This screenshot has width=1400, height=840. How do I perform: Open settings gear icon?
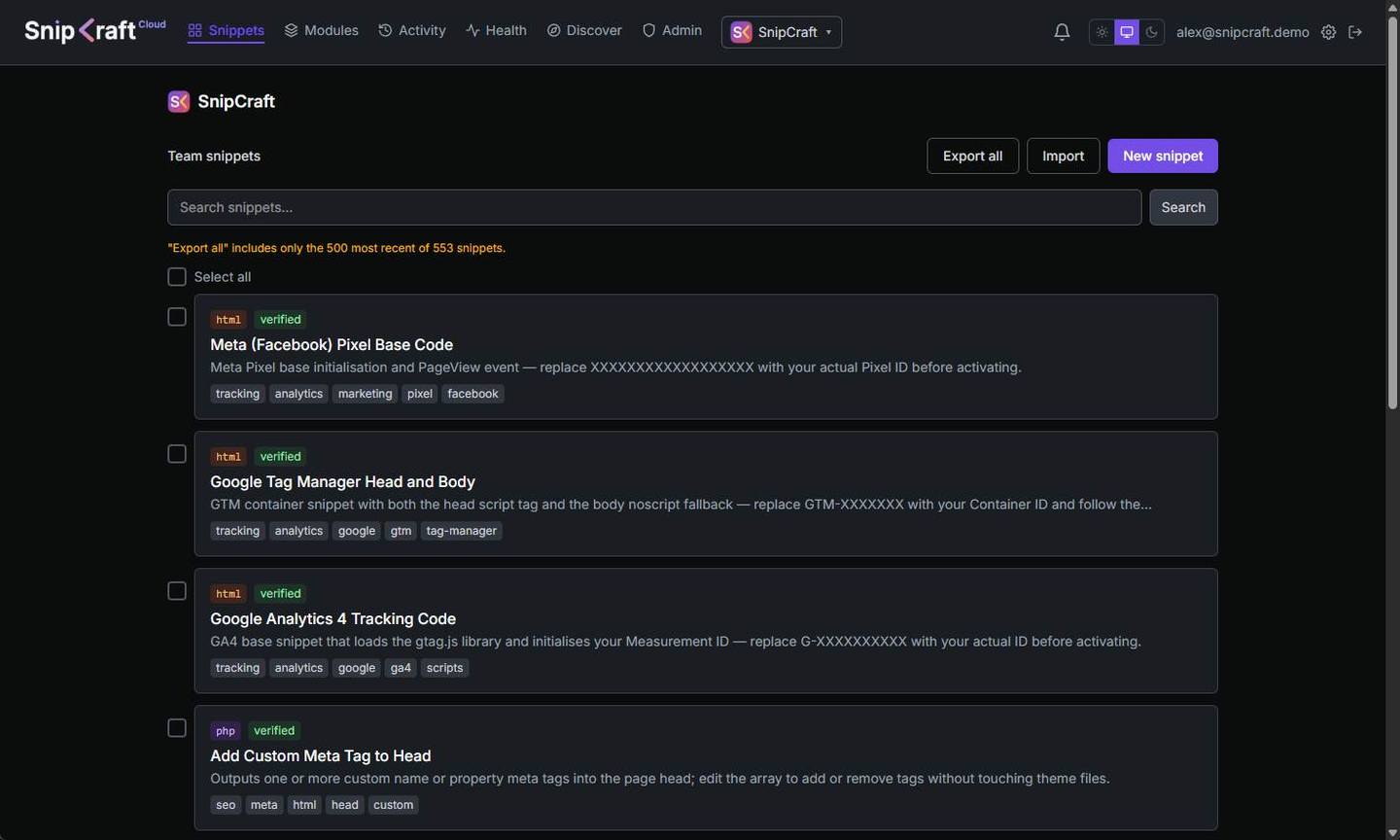click(1329, 32)
